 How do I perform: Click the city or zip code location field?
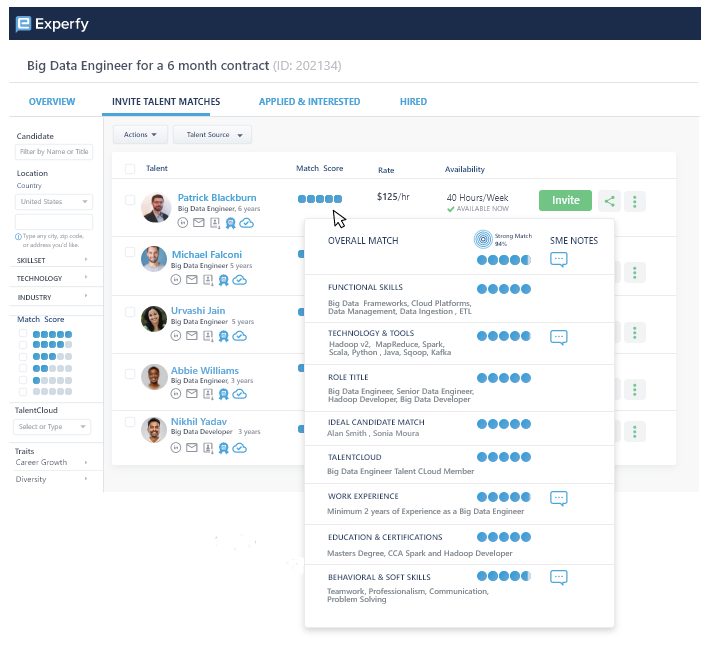[54, 222]
